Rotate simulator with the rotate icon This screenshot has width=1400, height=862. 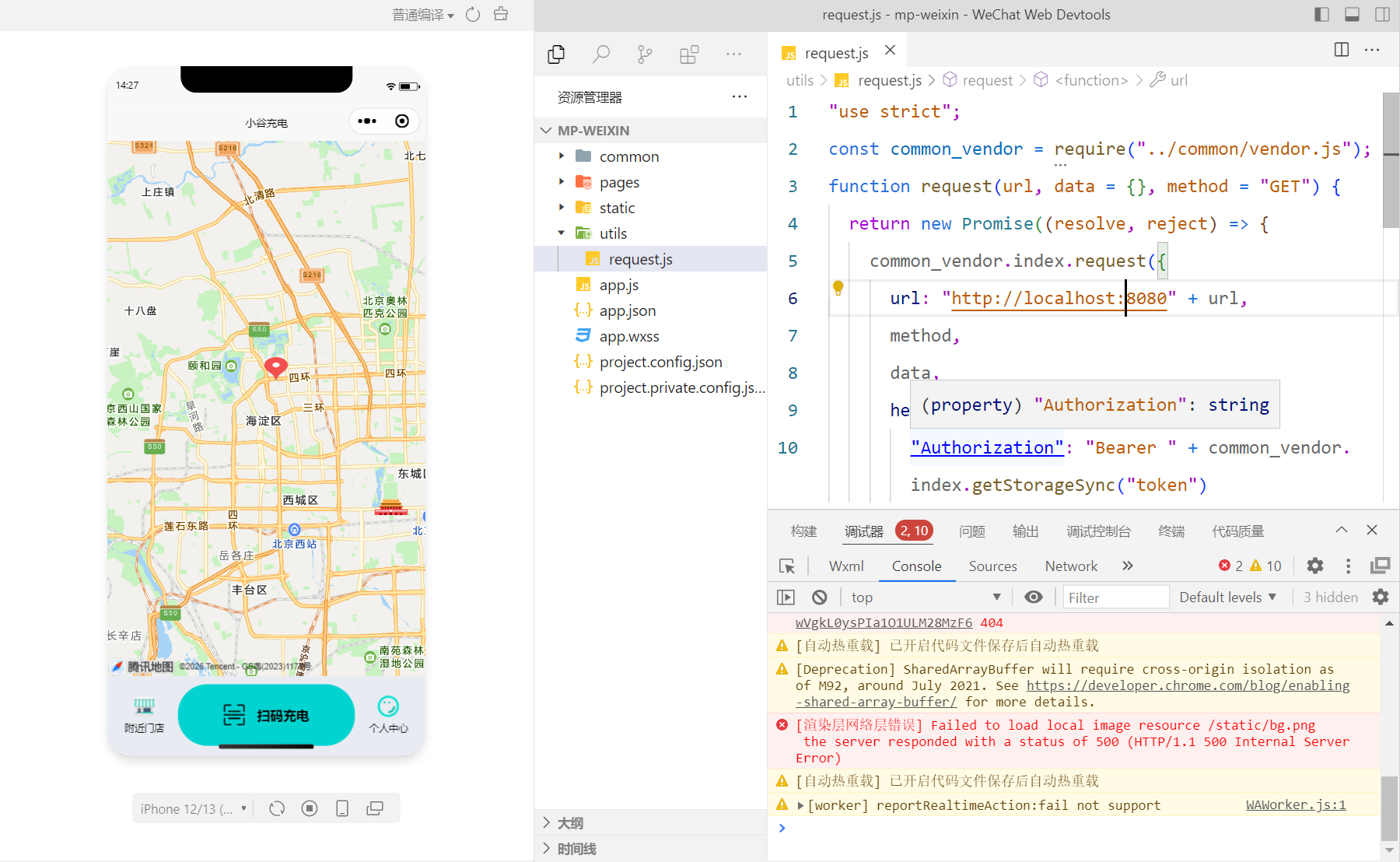click(277, 808)
